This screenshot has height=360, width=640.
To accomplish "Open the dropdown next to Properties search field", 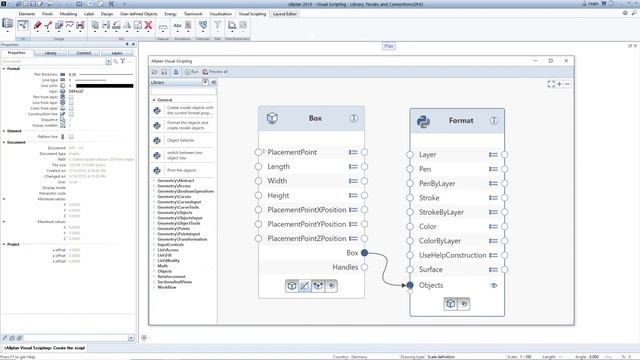I will [108, 61].
